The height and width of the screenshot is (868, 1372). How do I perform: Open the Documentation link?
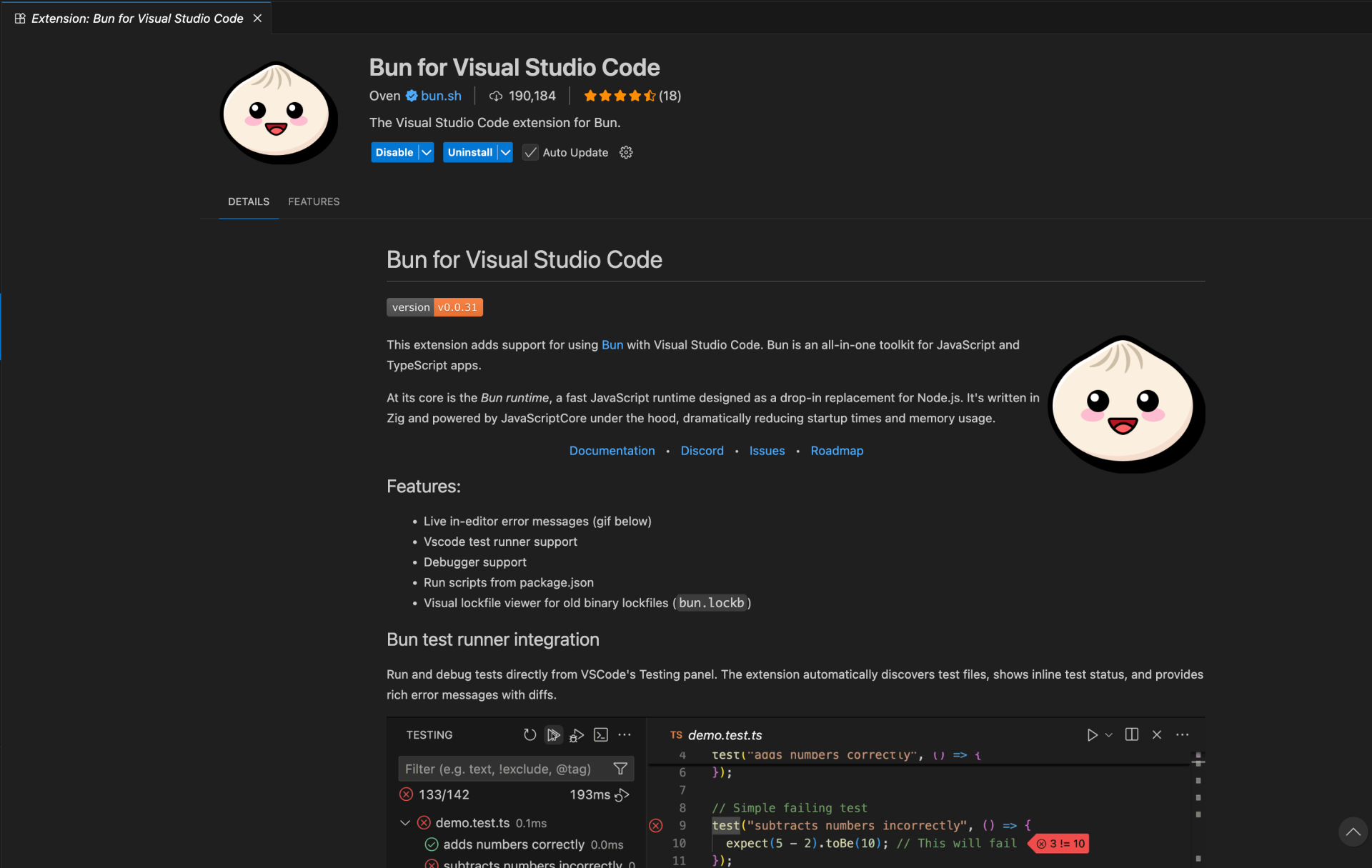tap(612, 451)
